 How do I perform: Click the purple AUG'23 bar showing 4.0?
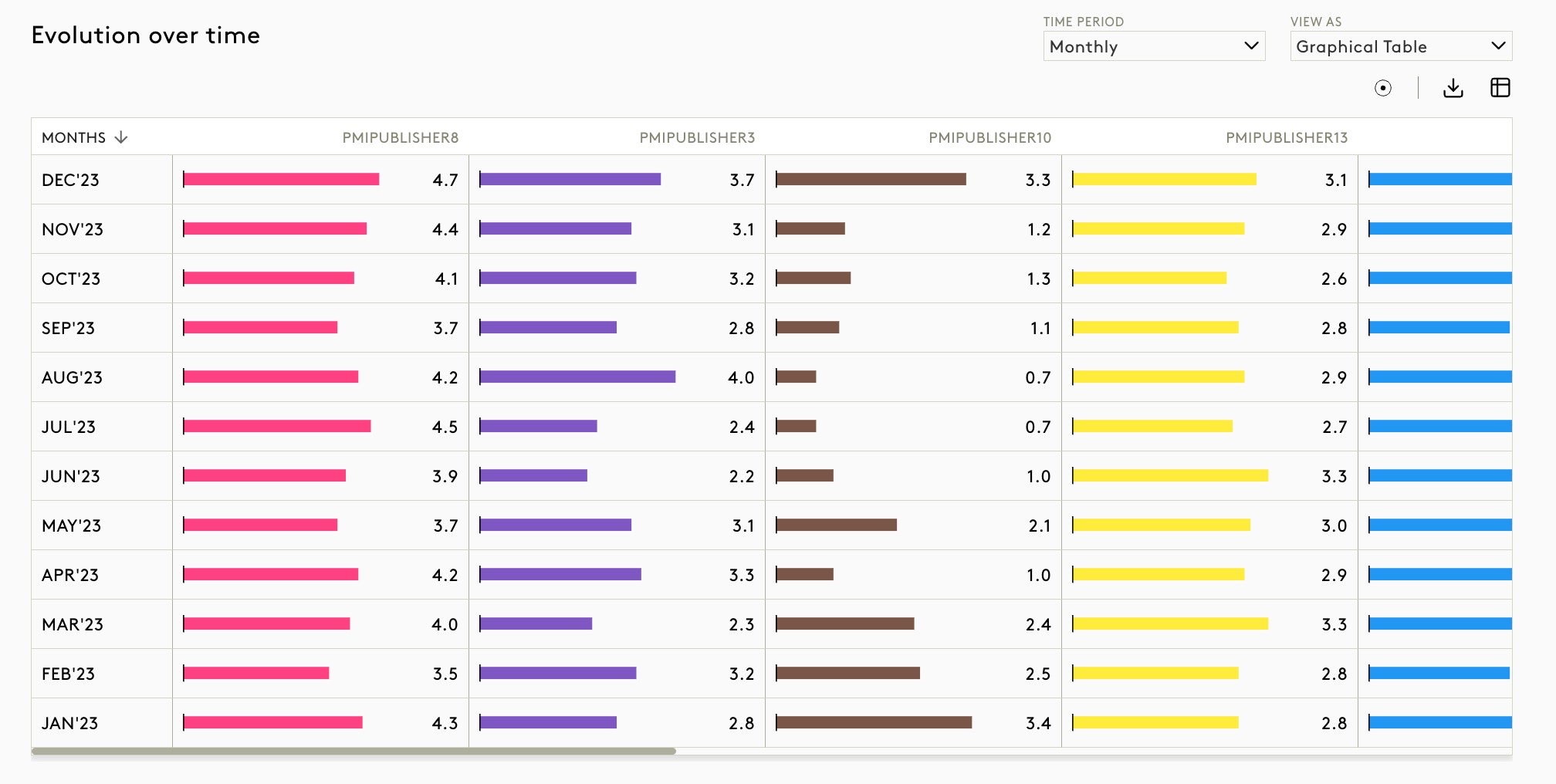(x=577, y=377)
